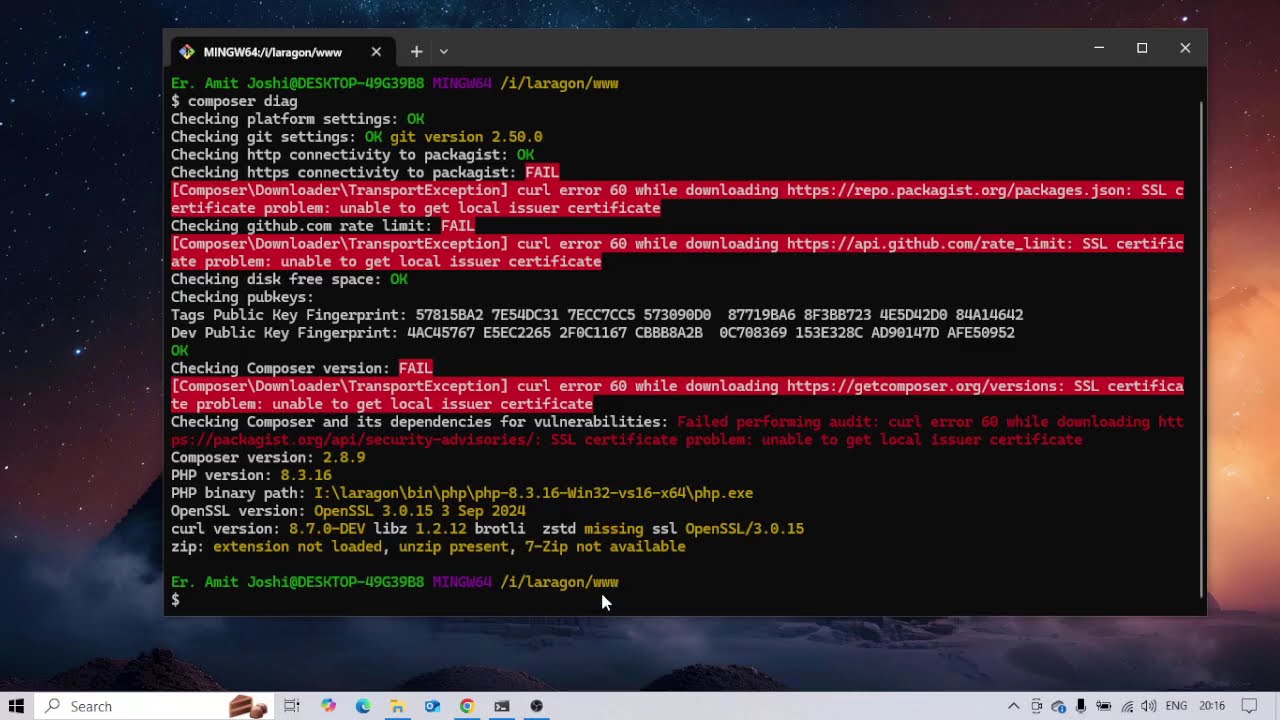Click the 'PHP version: 8.3.16' line
This screenshot has height=720, width=1280.
point(251,475)
